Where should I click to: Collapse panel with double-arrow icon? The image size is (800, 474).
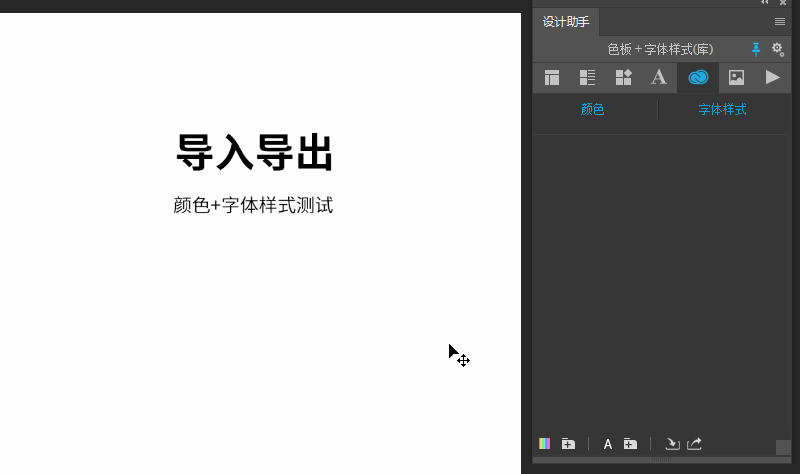point(764,2)
